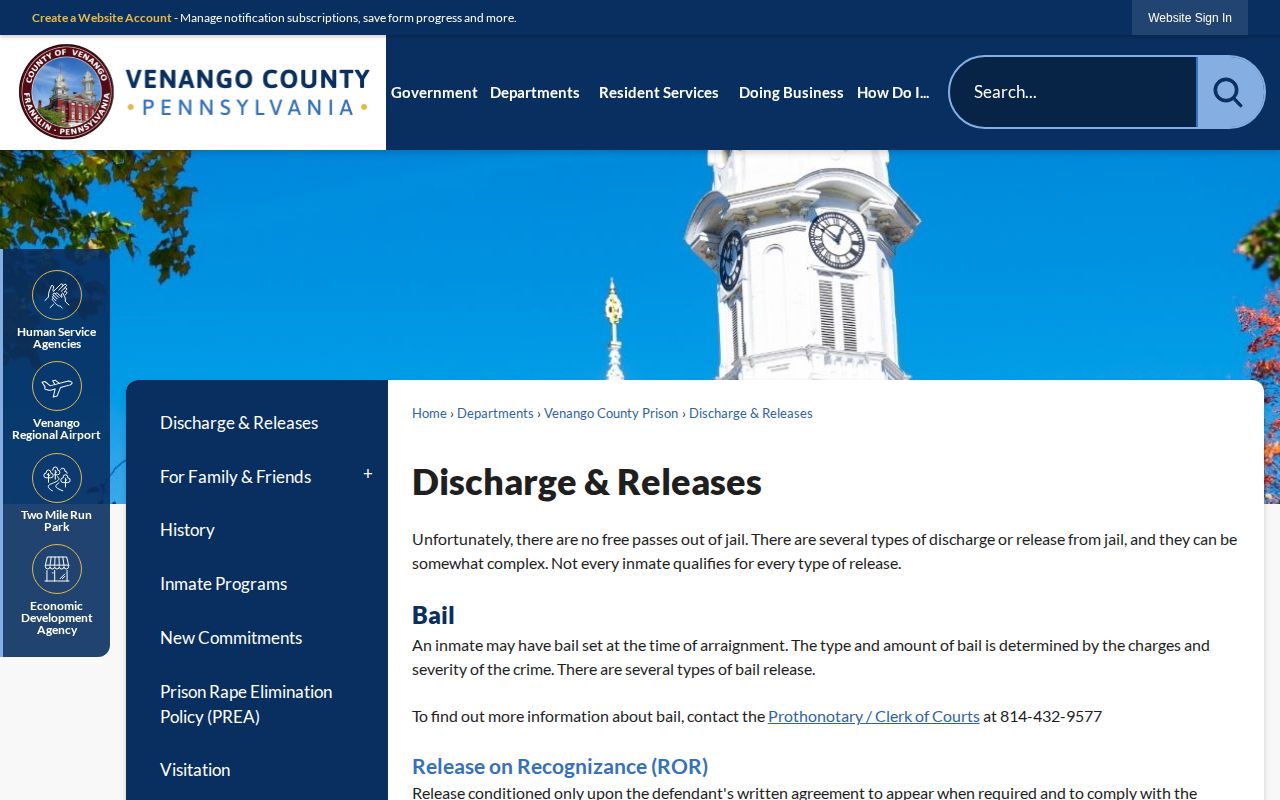Open the Resident Services menu
The width and height of the screenshot is (1280, 800).
coord(659,92)
